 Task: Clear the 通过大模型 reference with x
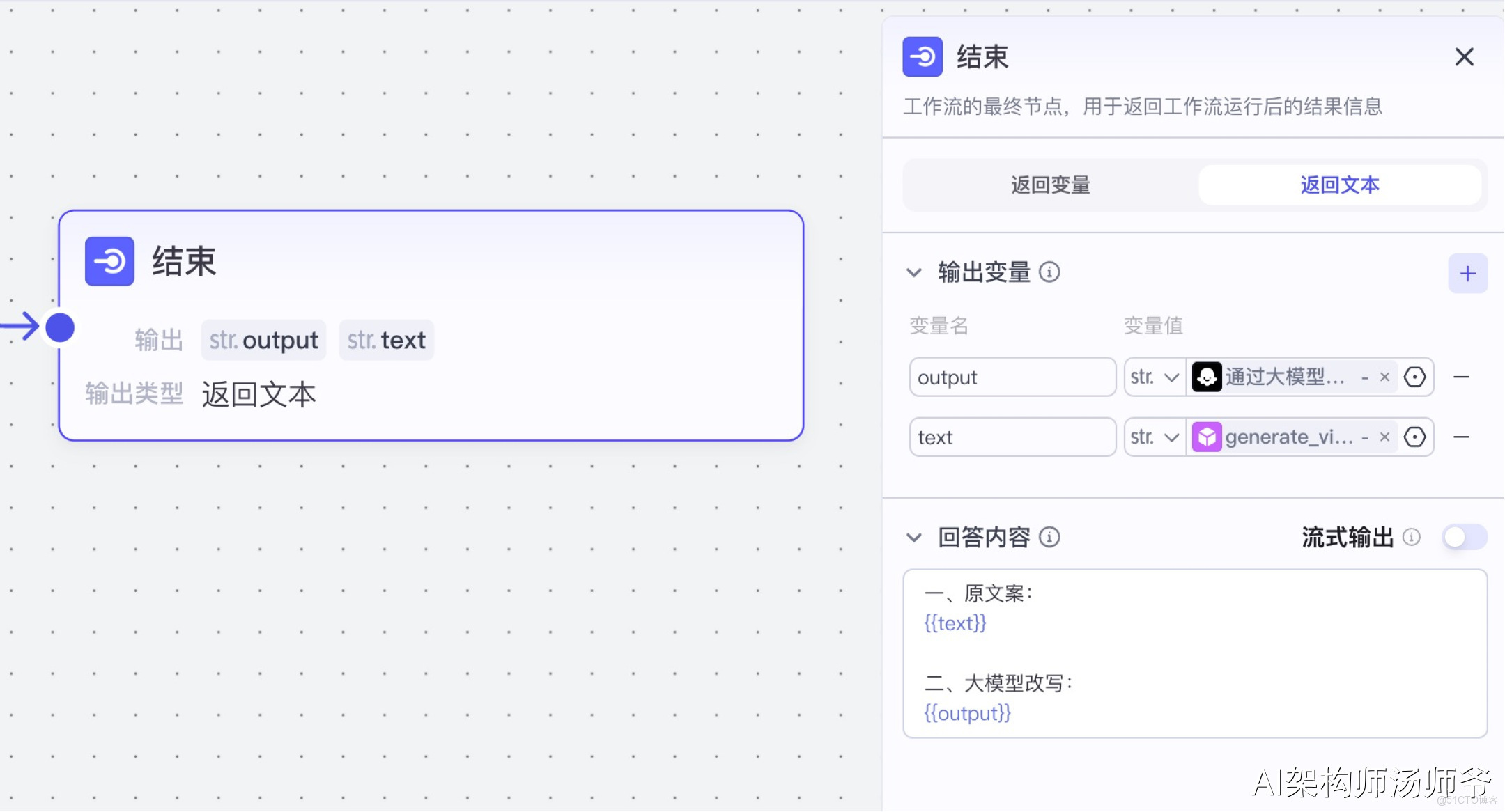(x=1384, y=377)
